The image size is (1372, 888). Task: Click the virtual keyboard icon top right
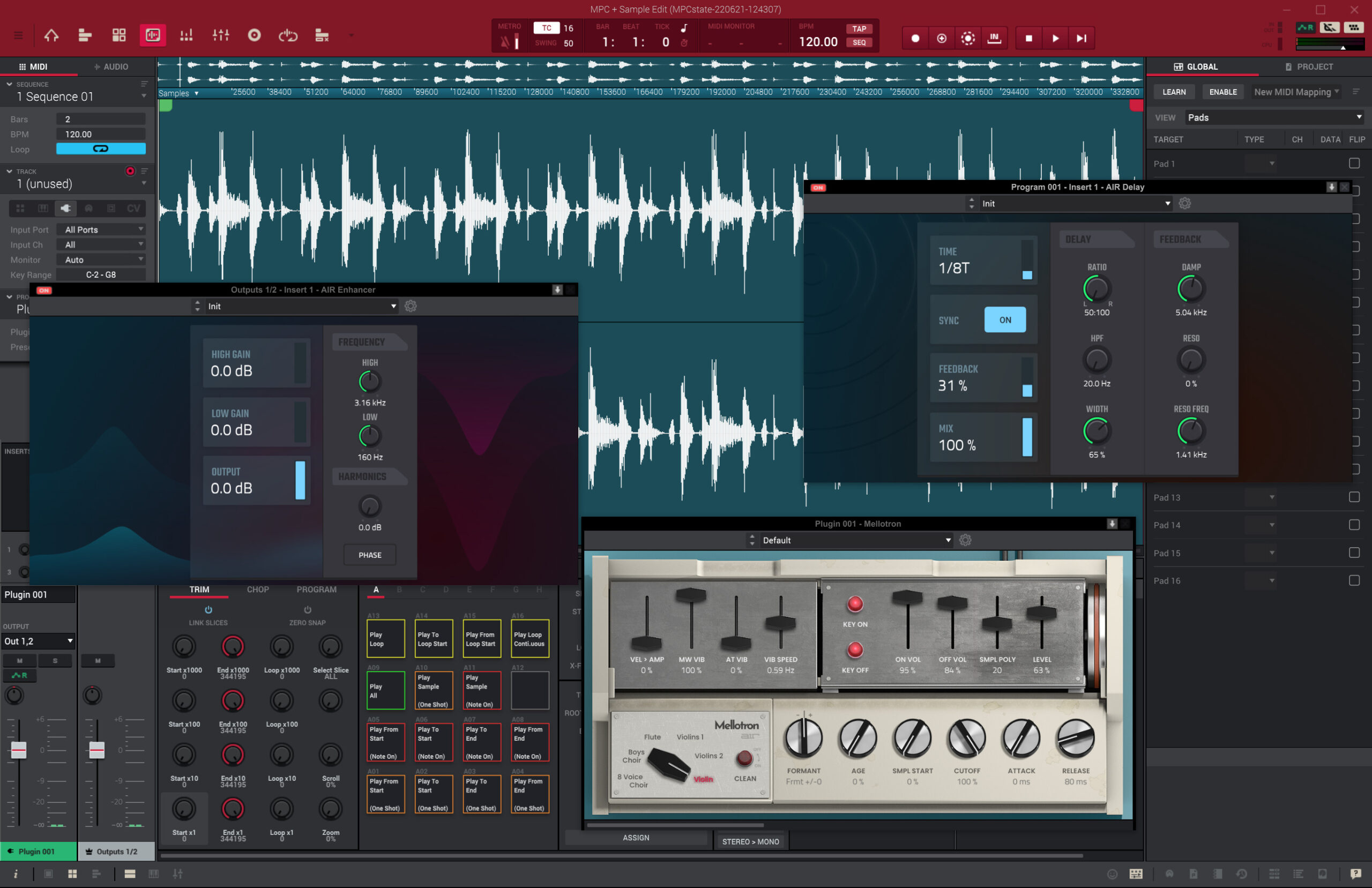coord(1354,28)
